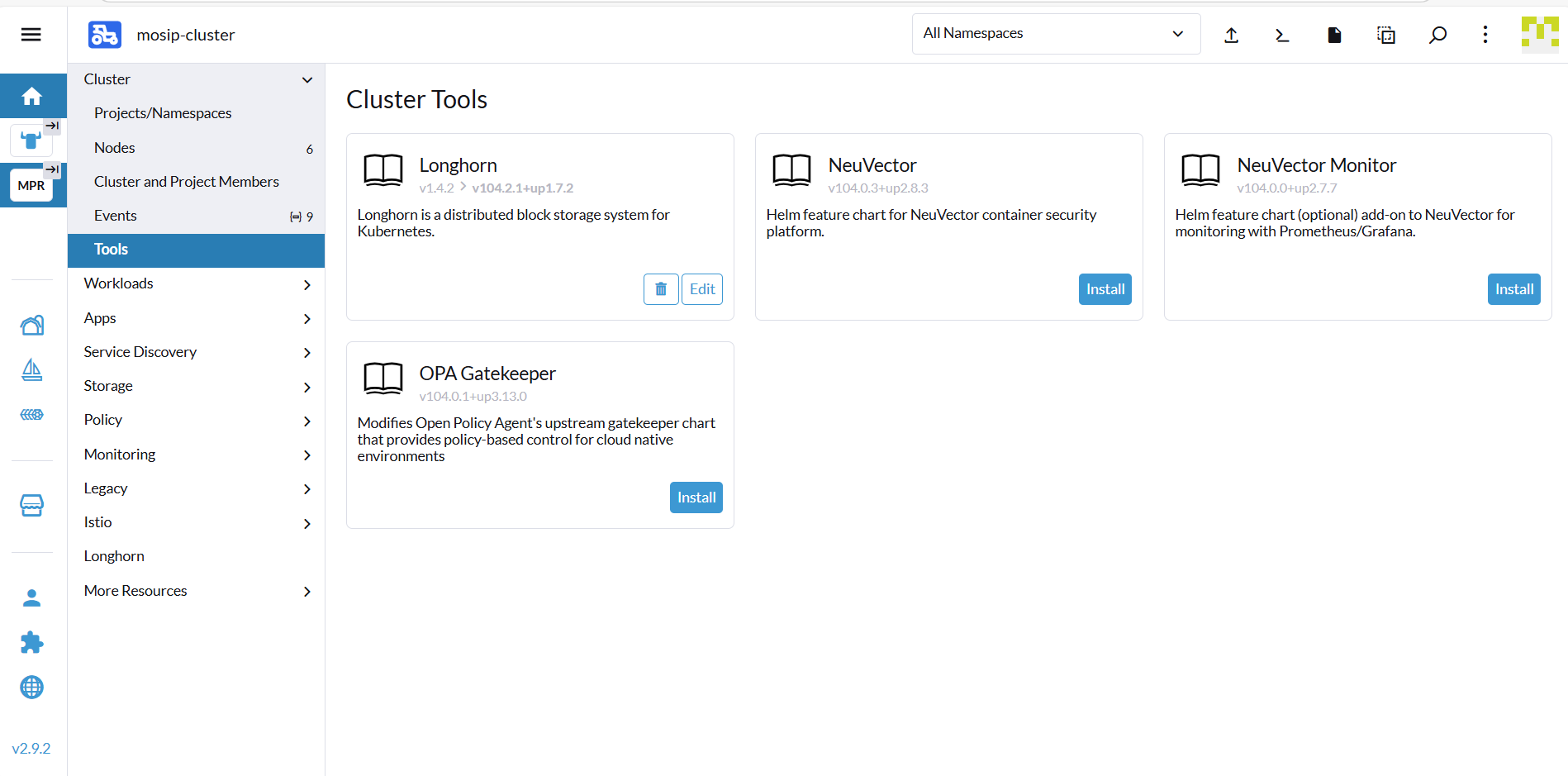Screen dimensions: 1568x776
Task: Select Tools in the sidebar
Action: pyautogui.click(x=112, y=250)
